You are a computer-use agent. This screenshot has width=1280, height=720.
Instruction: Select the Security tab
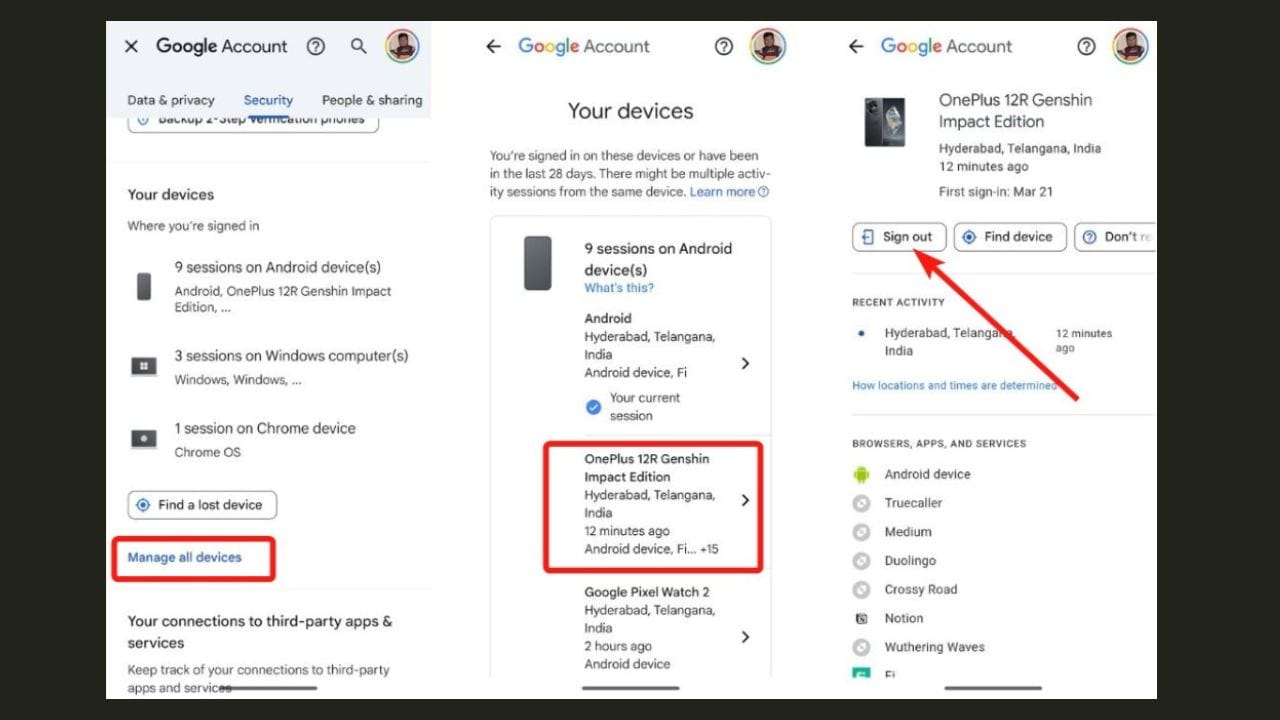268,100
